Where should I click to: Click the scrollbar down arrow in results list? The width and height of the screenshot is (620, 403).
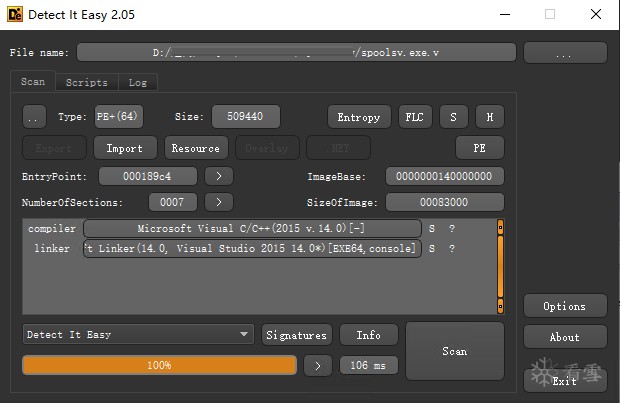(x=500, y=306)
